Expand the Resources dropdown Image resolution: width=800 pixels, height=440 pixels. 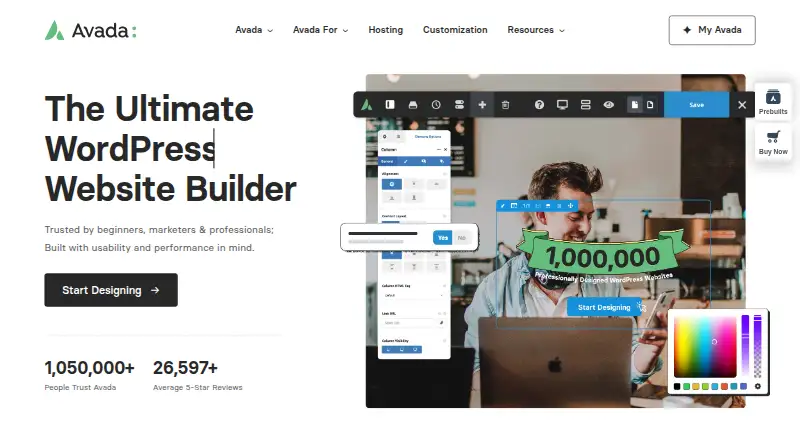pos(536,30)
